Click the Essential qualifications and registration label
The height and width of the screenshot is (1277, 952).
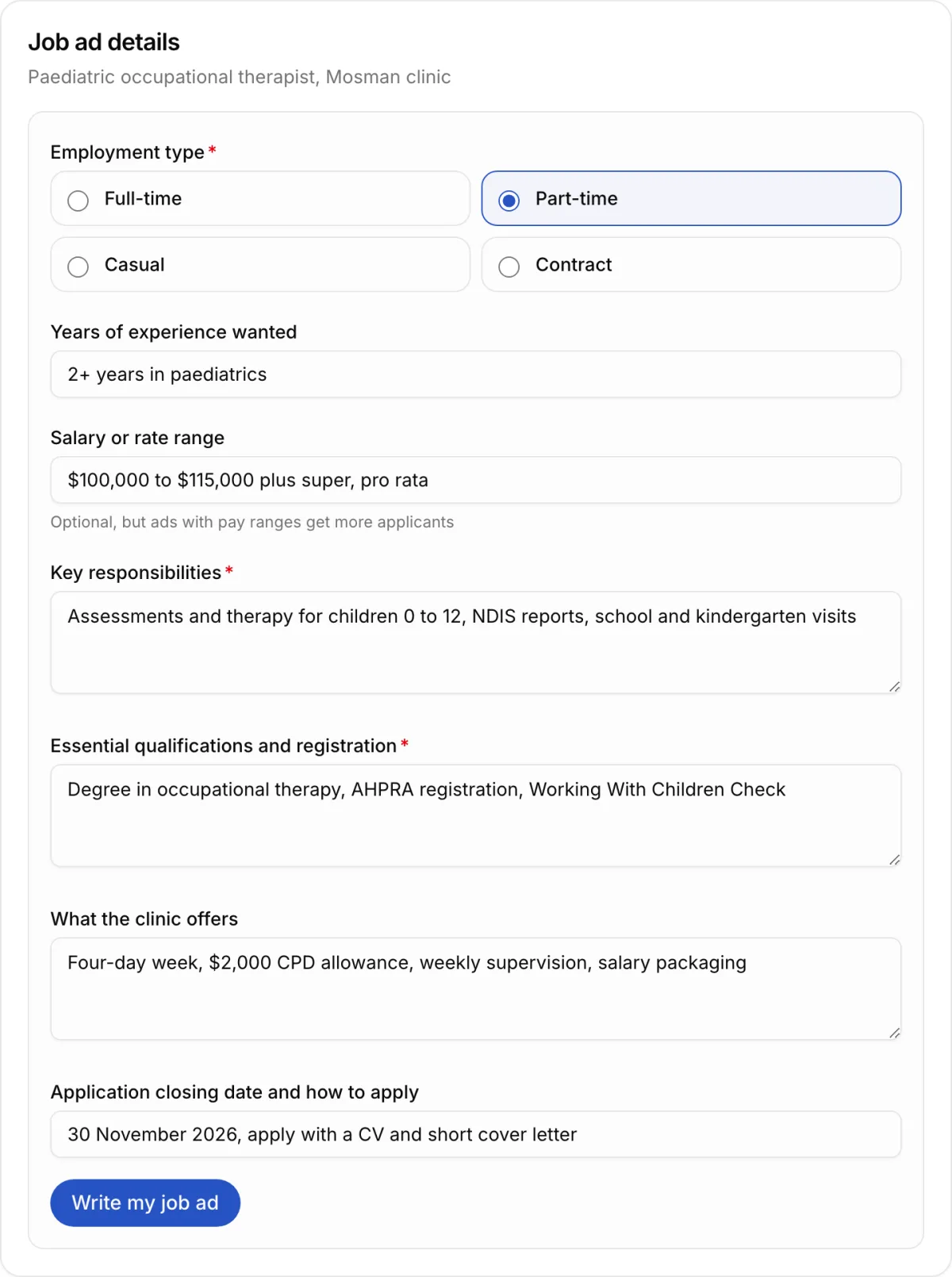point(224,746)
